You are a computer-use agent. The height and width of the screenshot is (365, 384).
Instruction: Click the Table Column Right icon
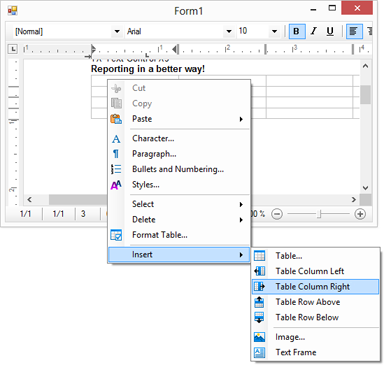(x=259, y=286)
